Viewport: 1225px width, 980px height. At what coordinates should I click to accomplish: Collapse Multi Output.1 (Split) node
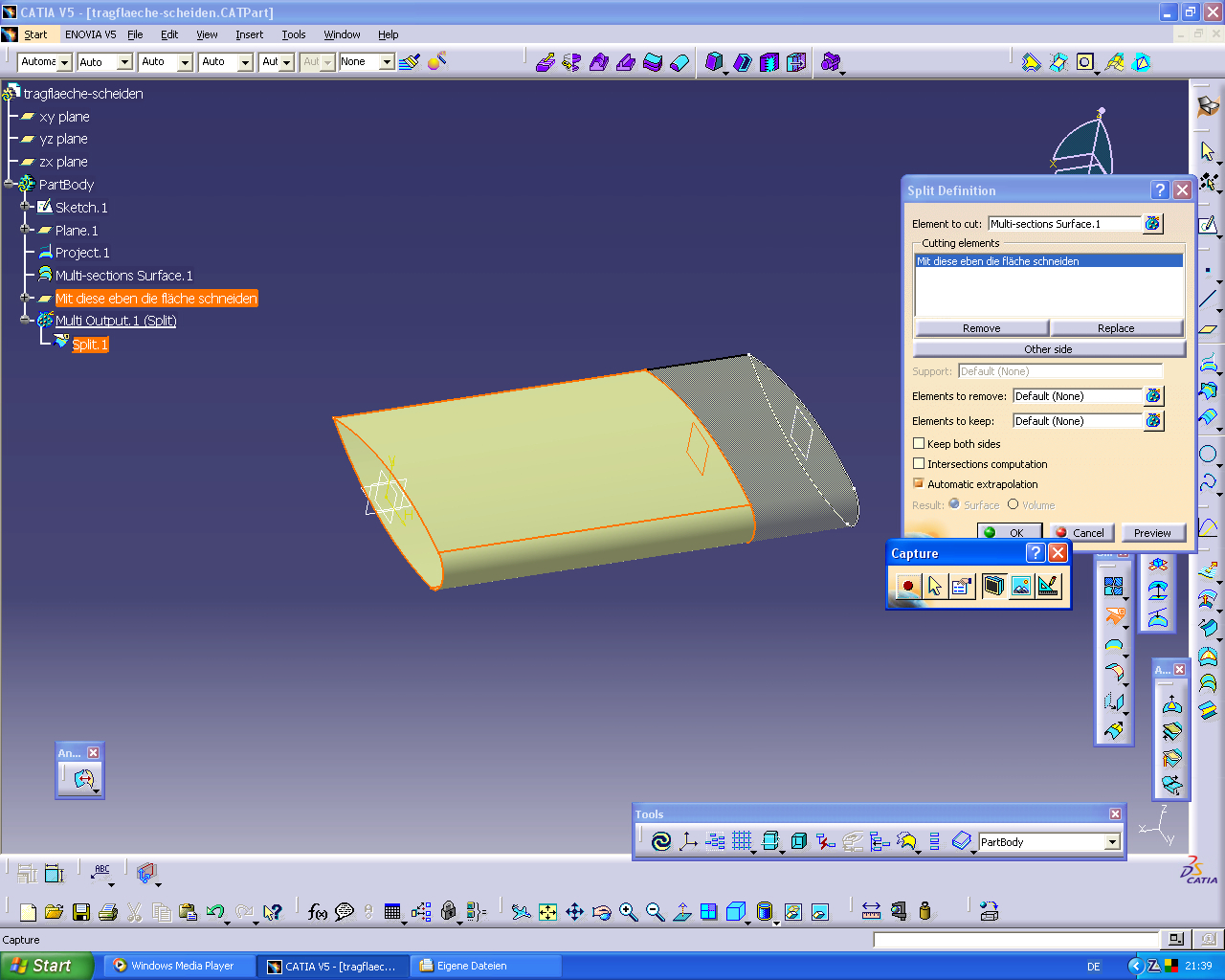coord(26,321)
